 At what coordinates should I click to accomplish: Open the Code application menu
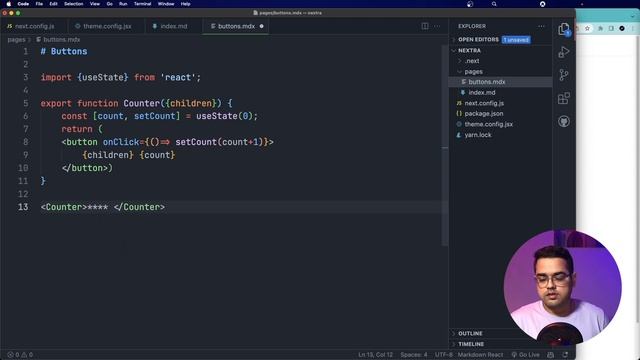point(23,4)
